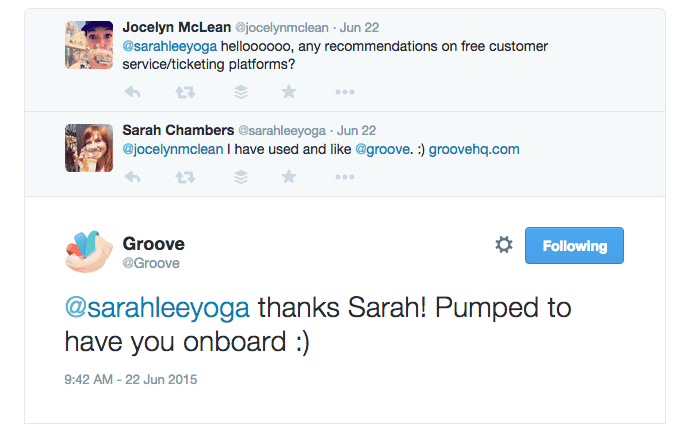Open the gear settings menu for Groove
Screen dimensions: 690x430
(504, 245)
